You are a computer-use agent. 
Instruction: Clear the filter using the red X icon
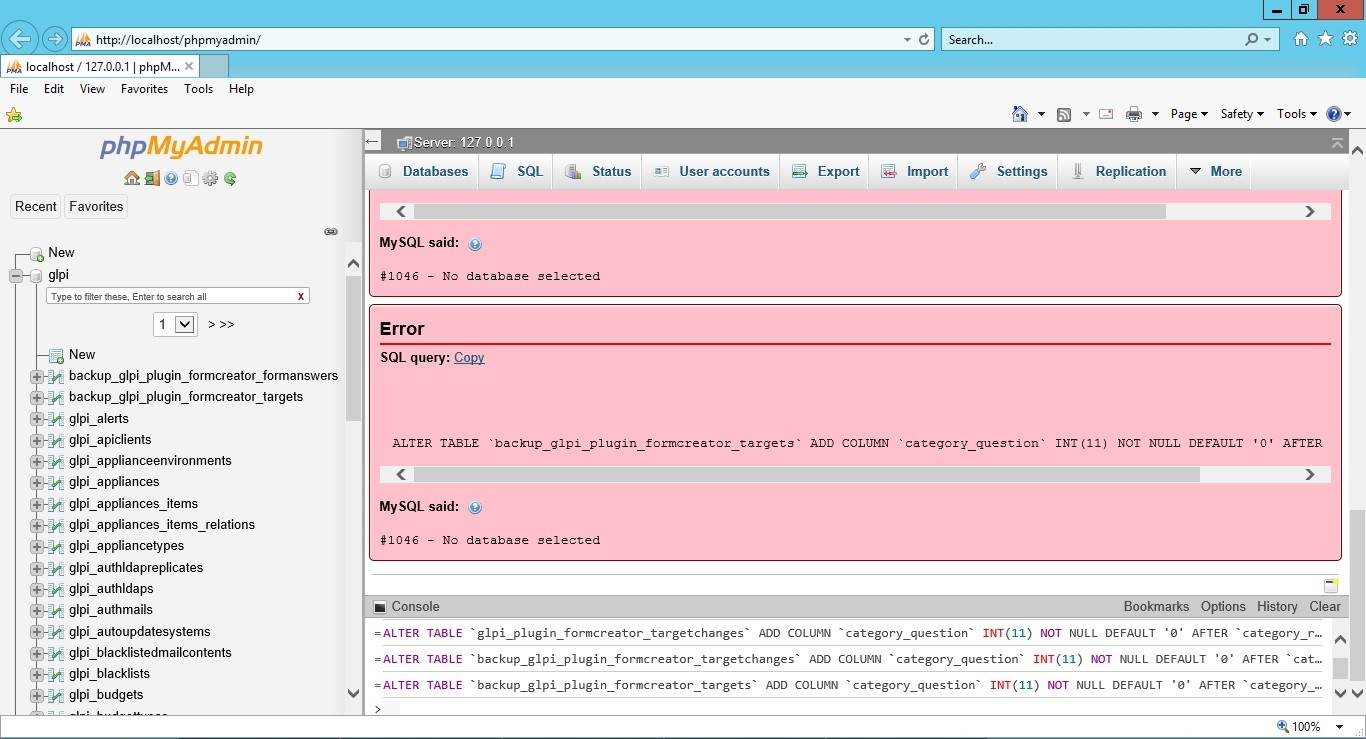coord(300,296)
